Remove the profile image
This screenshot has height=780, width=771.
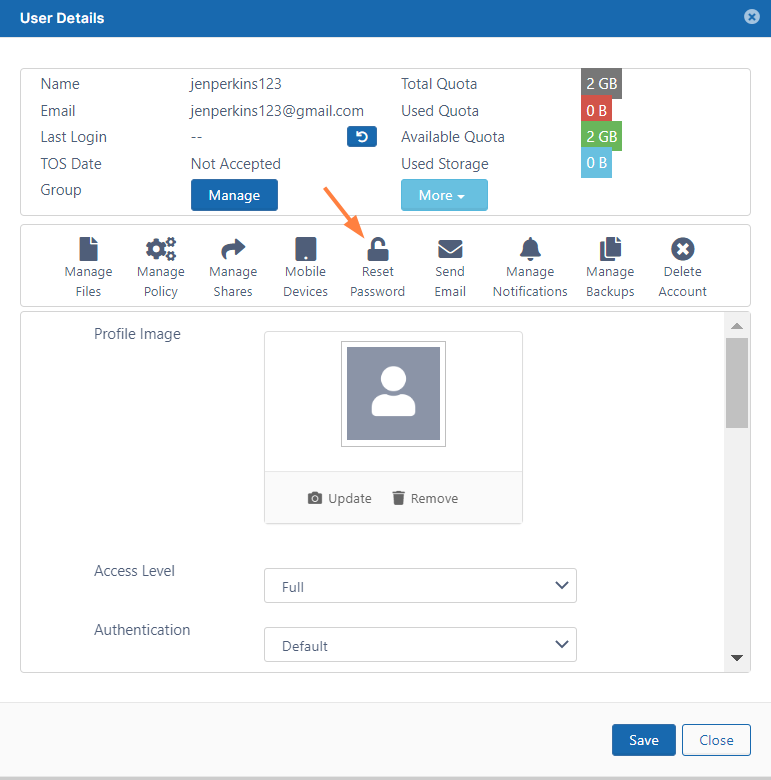click(425, 498)
